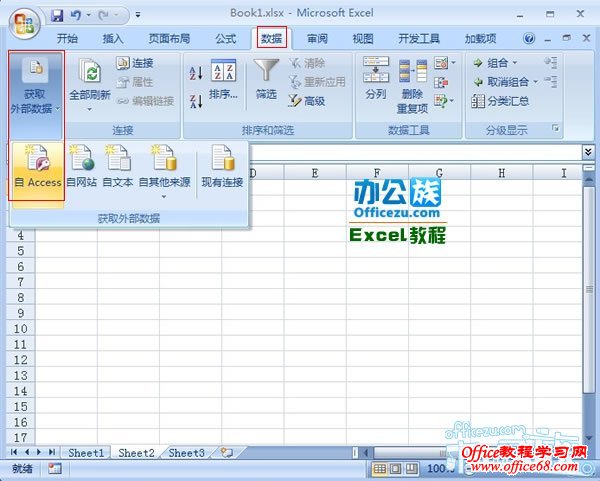
Task: Import data 自网站
Action: pyautogui.click(x=82, y=167)
